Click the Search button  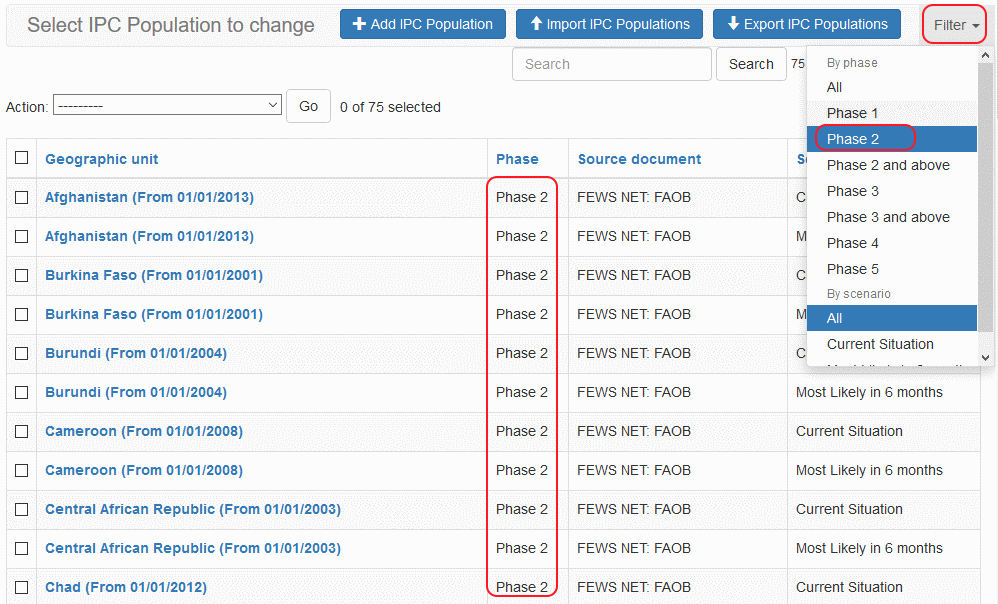[750, 64]
